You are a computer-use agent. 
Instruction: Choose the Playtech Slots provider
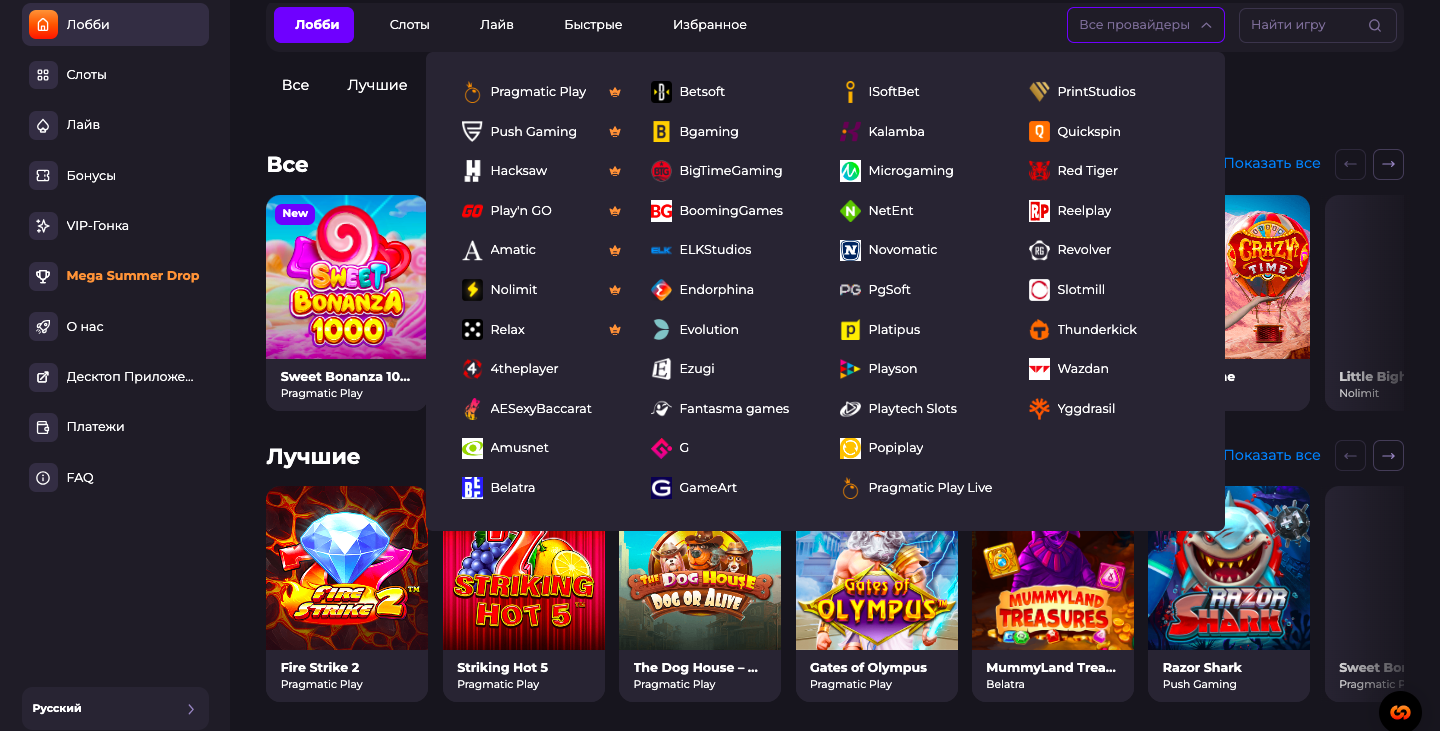pyautogui.click(x=898, y=409)
